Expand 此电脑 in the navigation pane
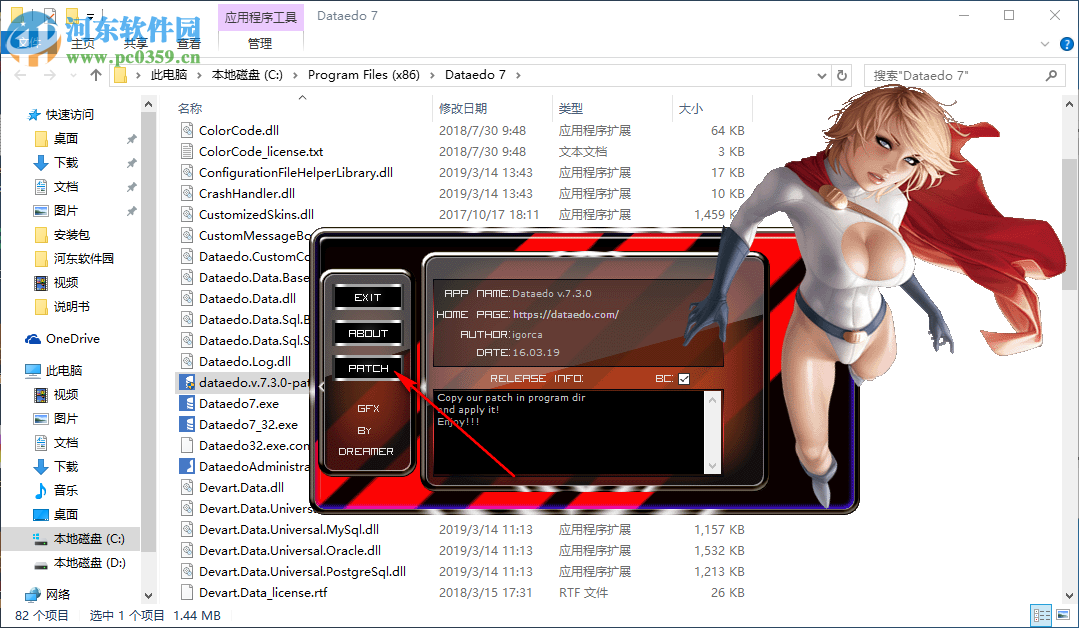Screen dimensions: 1079x628 tap(15, 370)
